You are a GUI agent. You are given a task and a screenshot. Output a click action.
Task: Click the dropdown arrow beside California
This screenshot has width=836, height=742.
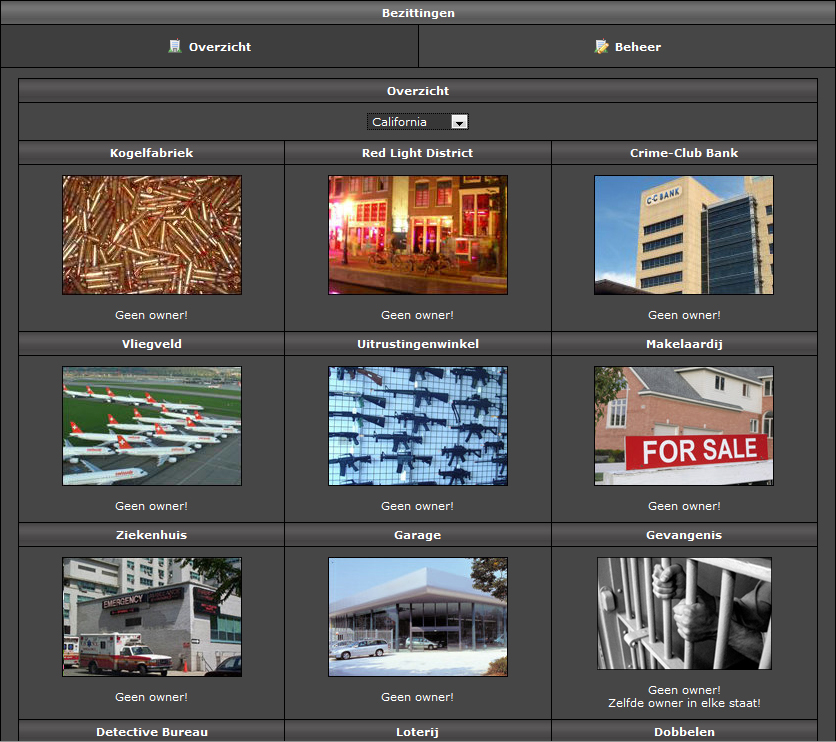[459, 122]
